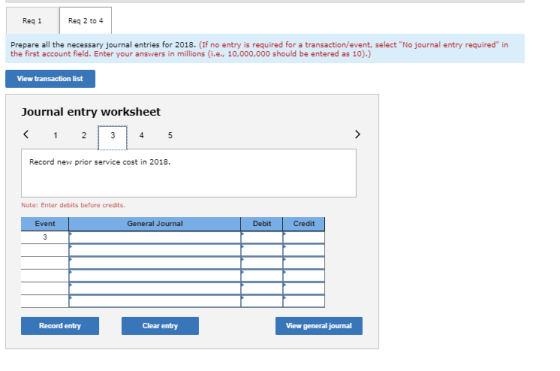Open second row General Journal account dropdown
The height and width of the screenshot is (371, 560).
(155, 250)
